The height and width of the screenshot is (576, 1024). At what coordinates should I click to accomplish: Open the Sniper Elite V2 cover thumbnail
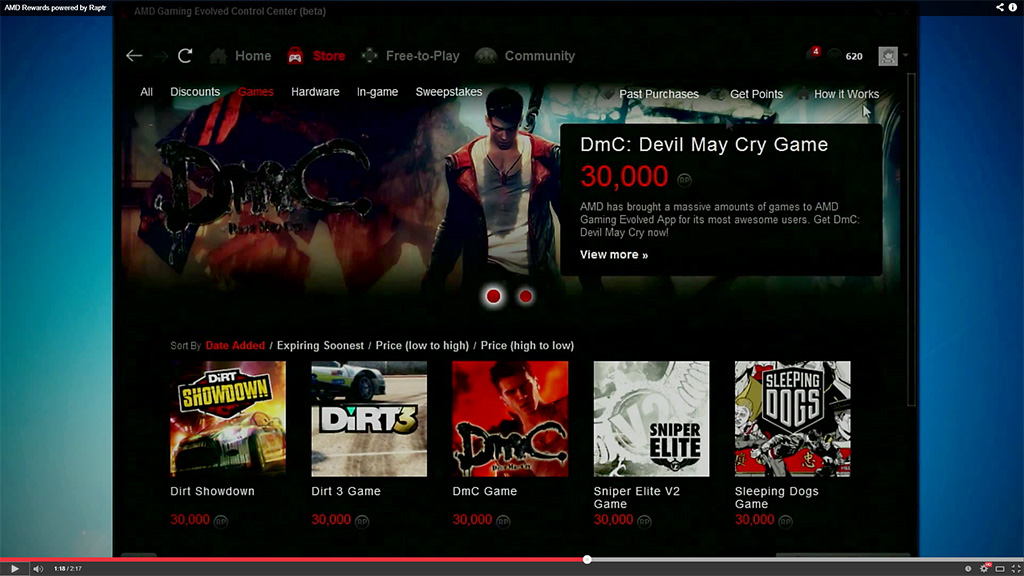[x=651, y=419]
